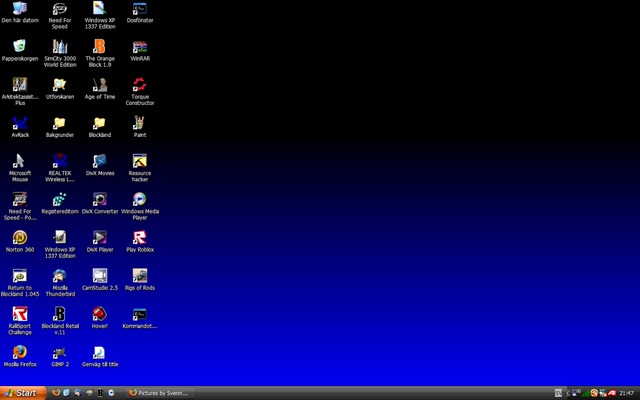Open the Utforskaren shortcut

(60, 89)
